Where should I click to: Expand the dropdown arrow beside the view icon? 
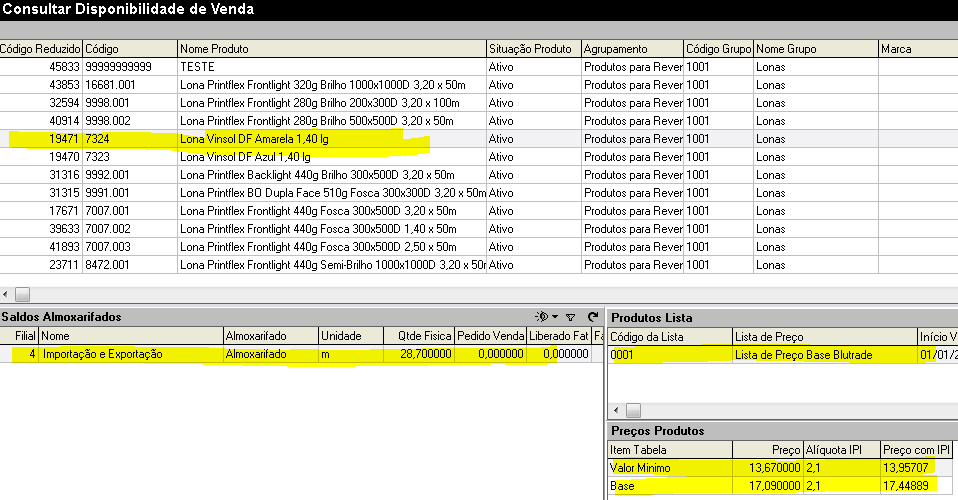(x=555, y=317)
